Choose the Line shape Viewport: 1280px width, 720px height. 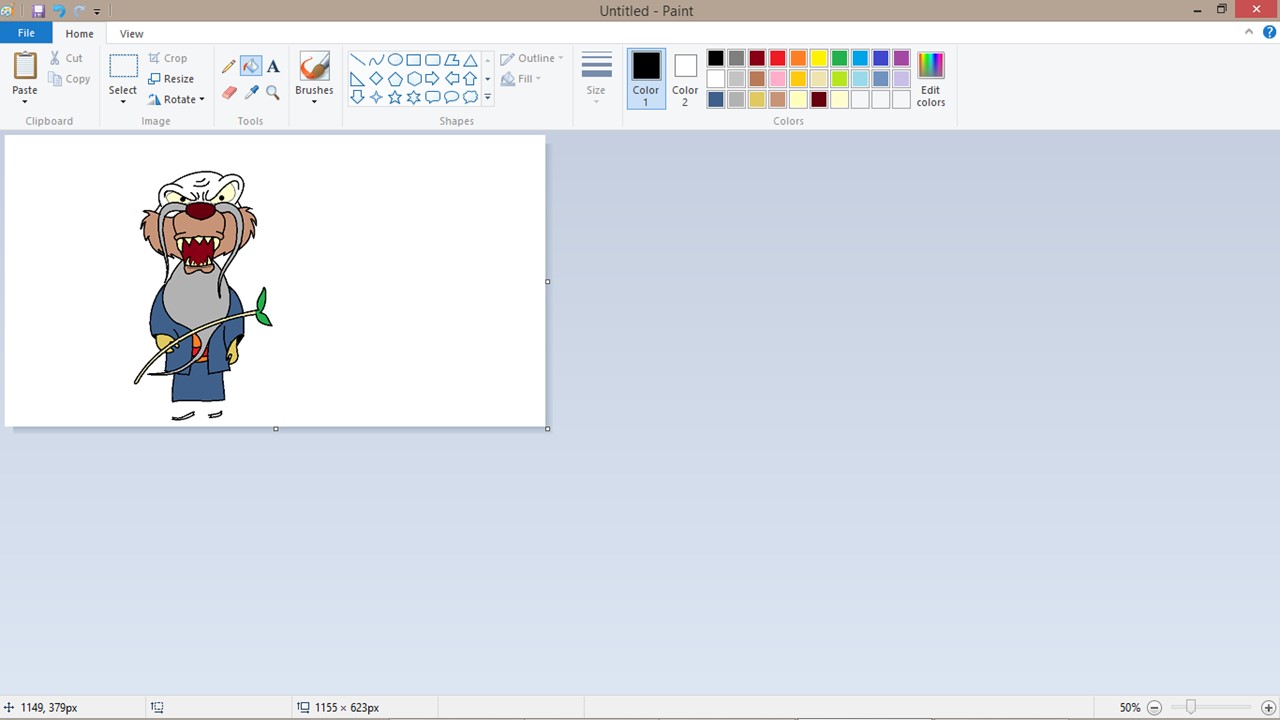point(357,60)
